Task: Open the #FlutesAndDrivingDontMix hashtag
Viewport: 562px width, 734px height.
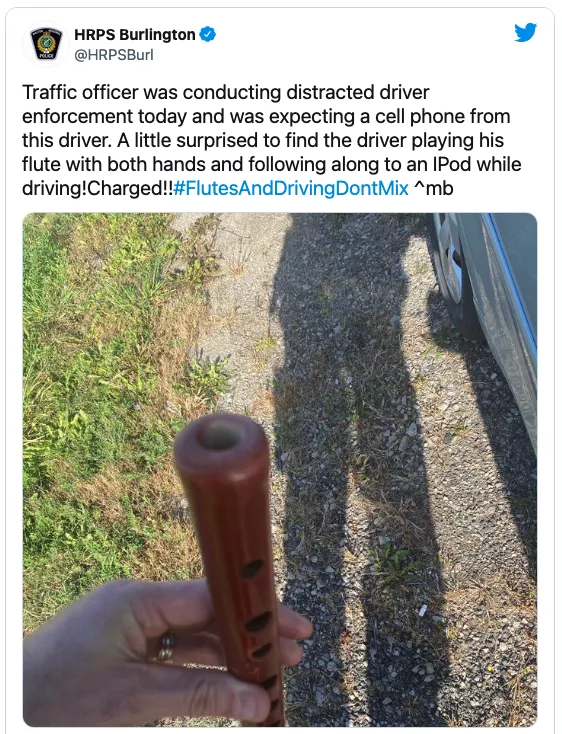Action: pos(291,189)
